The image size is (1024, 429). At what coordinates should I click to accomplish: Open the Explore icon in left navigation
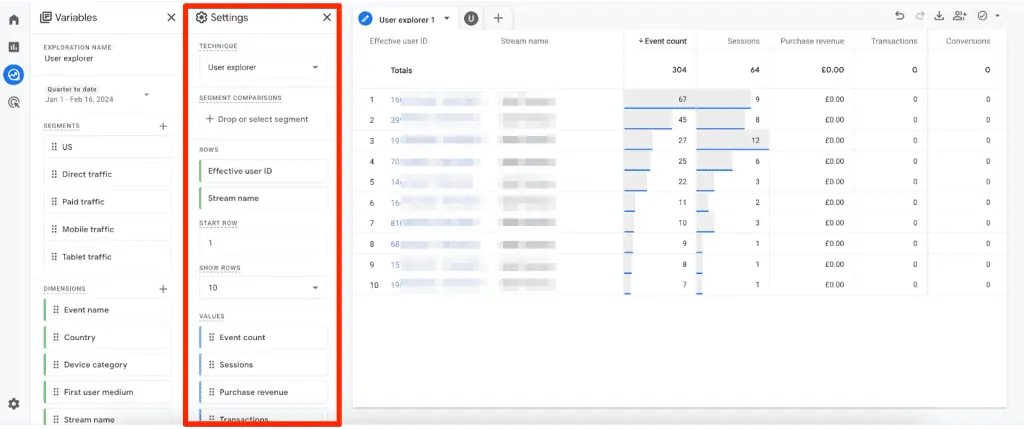tap(13, 74)
